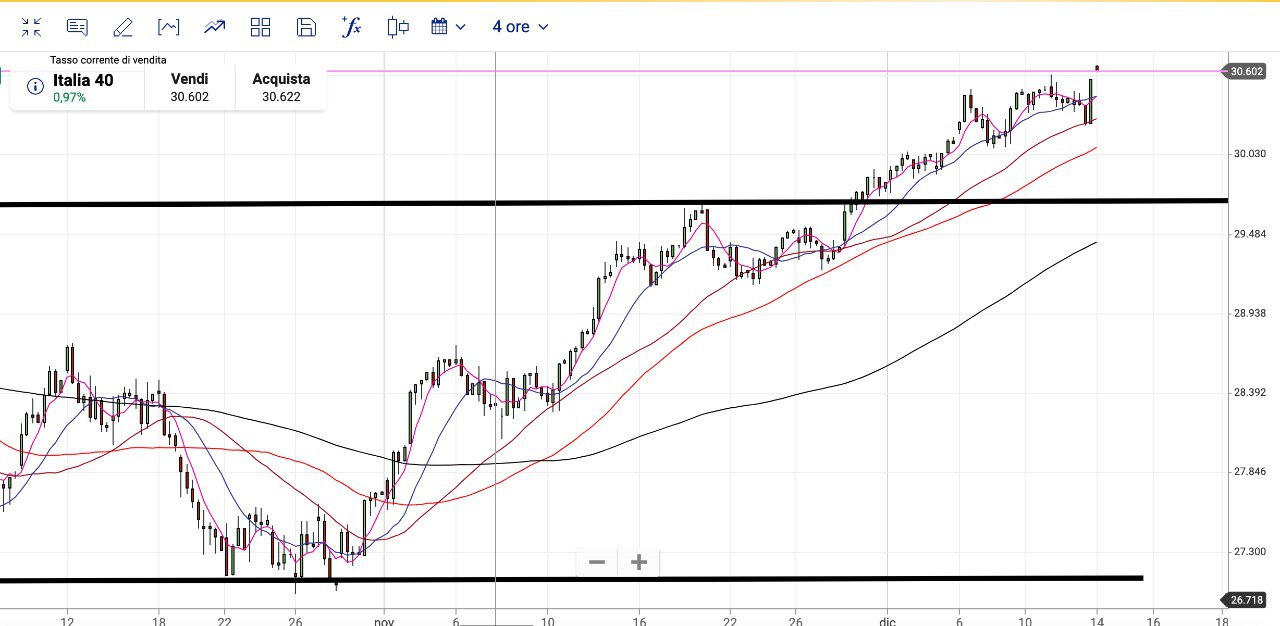Click Vendi at 30.602

click(x=190, y=88)
